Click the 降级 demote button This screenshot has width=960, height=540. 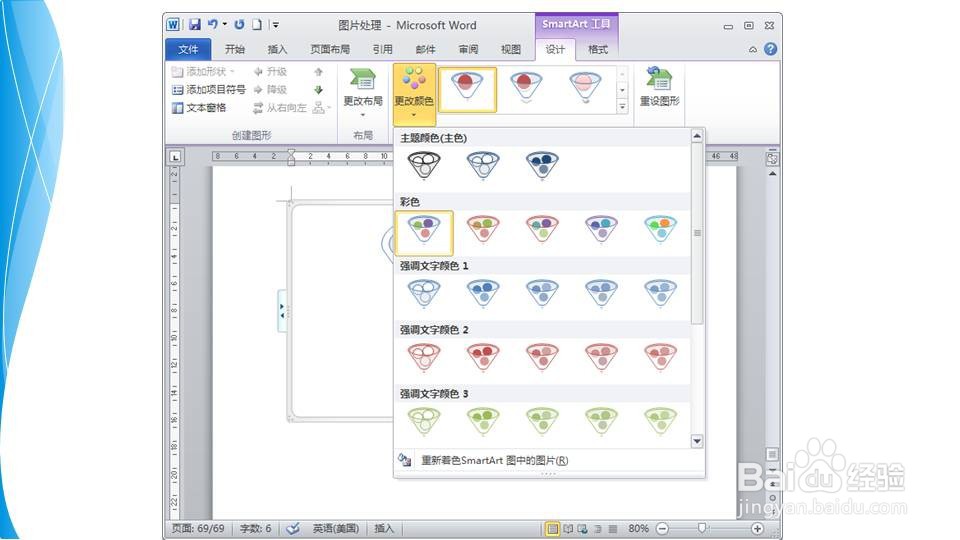coord(270,89)
